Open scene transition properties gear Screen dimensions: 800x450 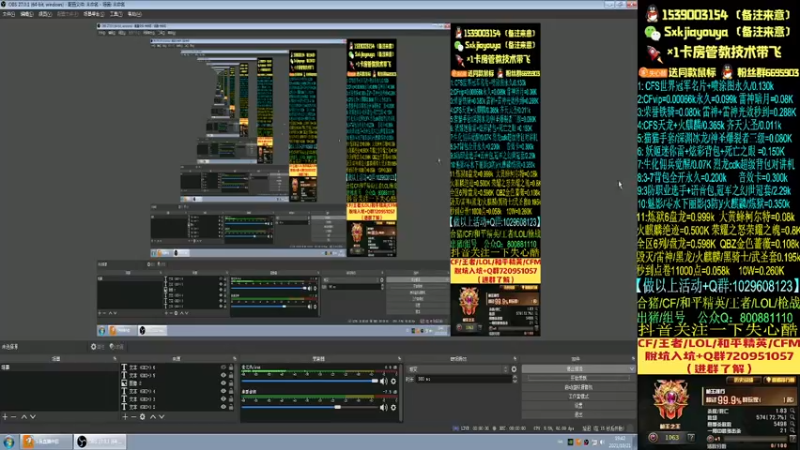pos(514,369)
